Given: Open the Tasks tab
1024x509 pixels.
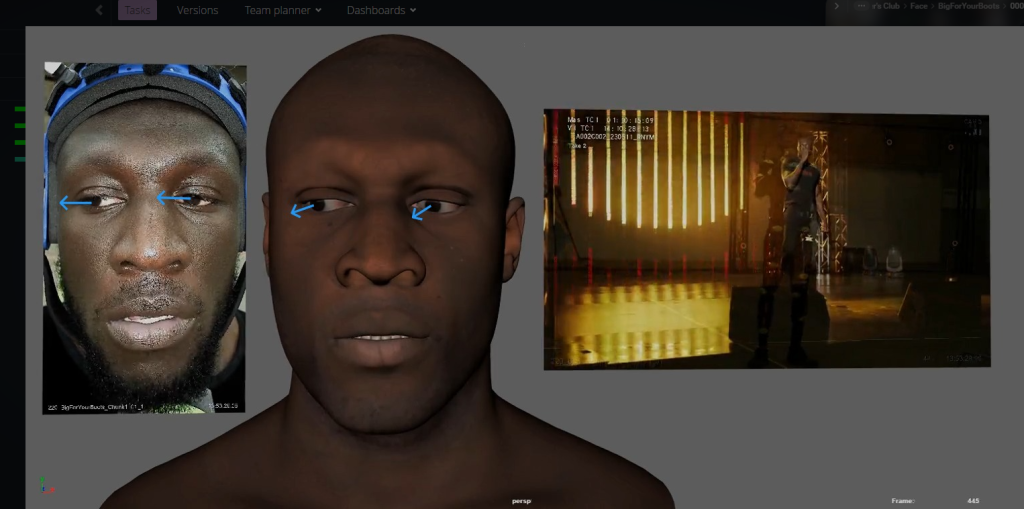Looking at the screenshot, I should (x=137, y=10).
